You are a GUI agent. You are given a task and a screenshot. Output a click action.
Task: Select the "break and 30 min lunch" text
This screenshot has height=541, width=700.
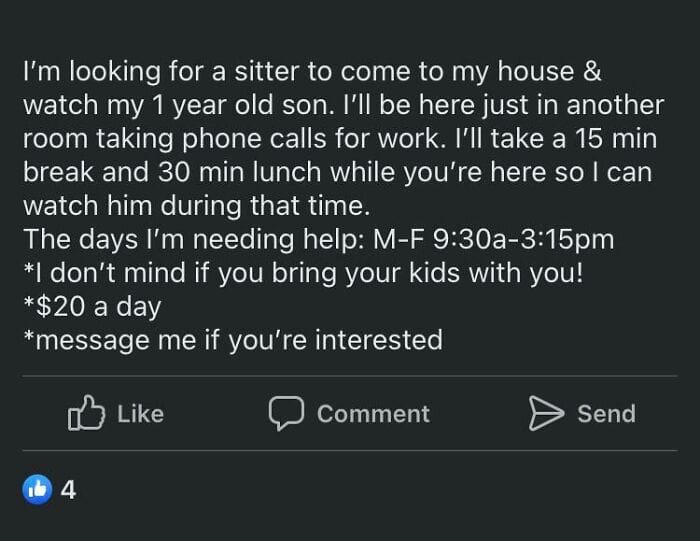pos(172,172)
